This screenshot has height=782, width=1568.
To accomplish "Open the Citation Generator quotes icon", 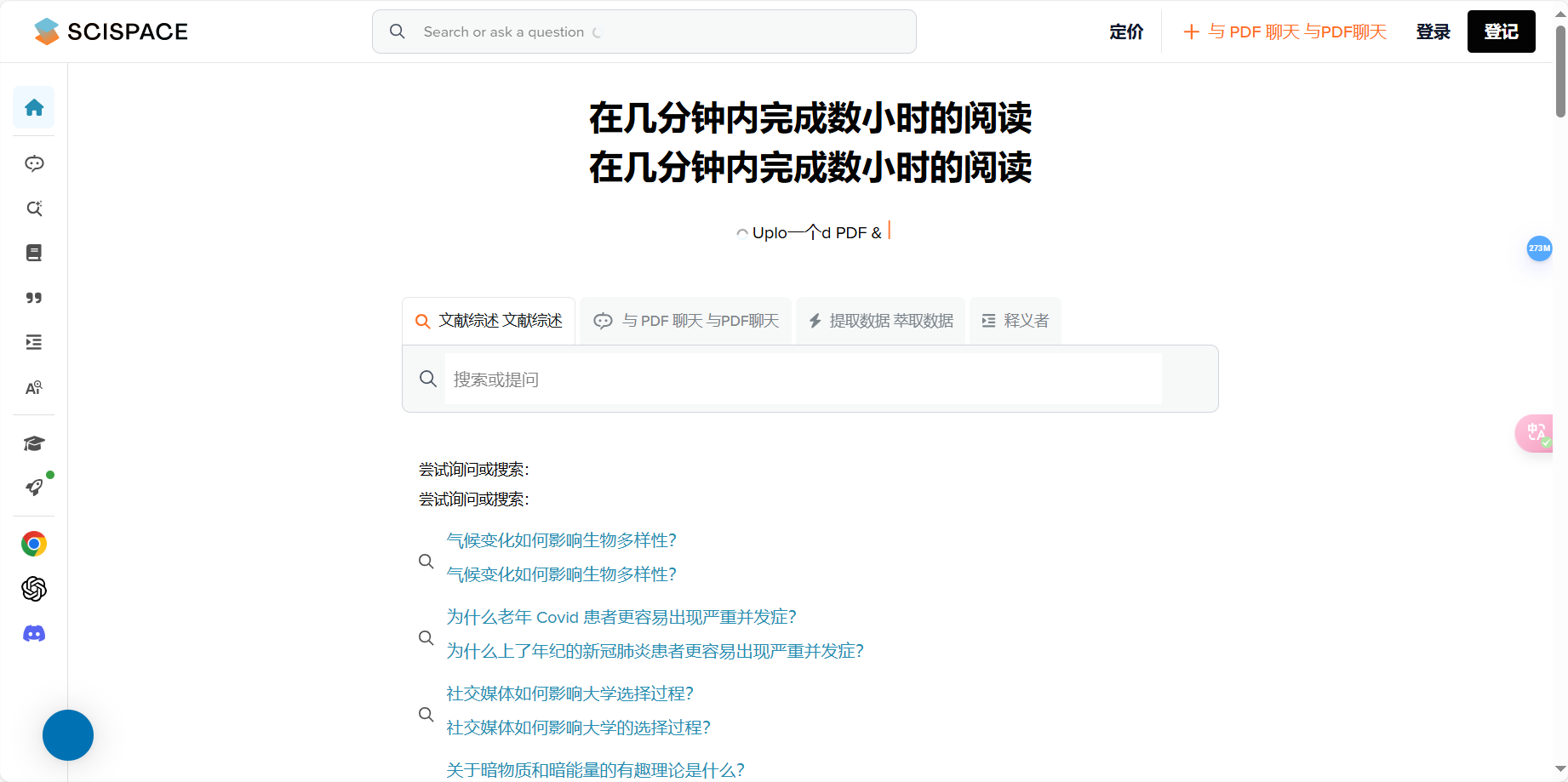I will pos(33,297).
